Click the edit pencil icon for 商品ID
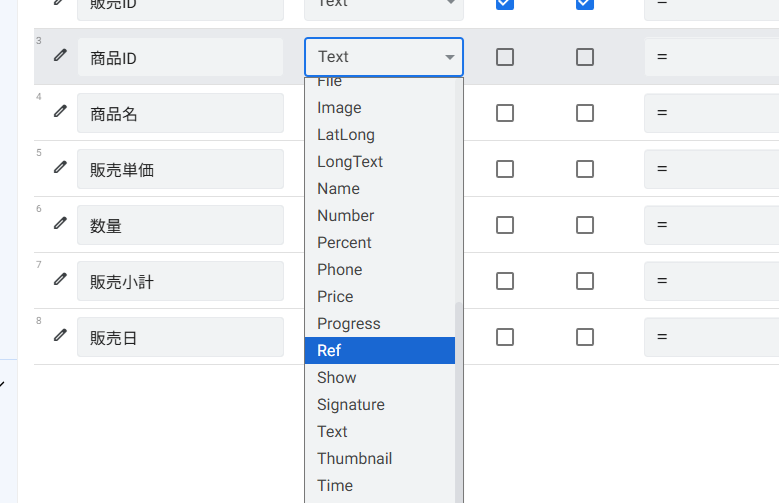The image size is (779, 503). pos(60,56)
